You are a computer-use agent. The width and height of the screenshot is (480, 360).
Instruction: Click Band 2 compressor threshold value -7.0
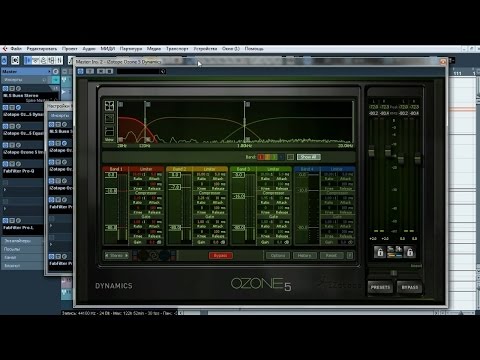175,187
